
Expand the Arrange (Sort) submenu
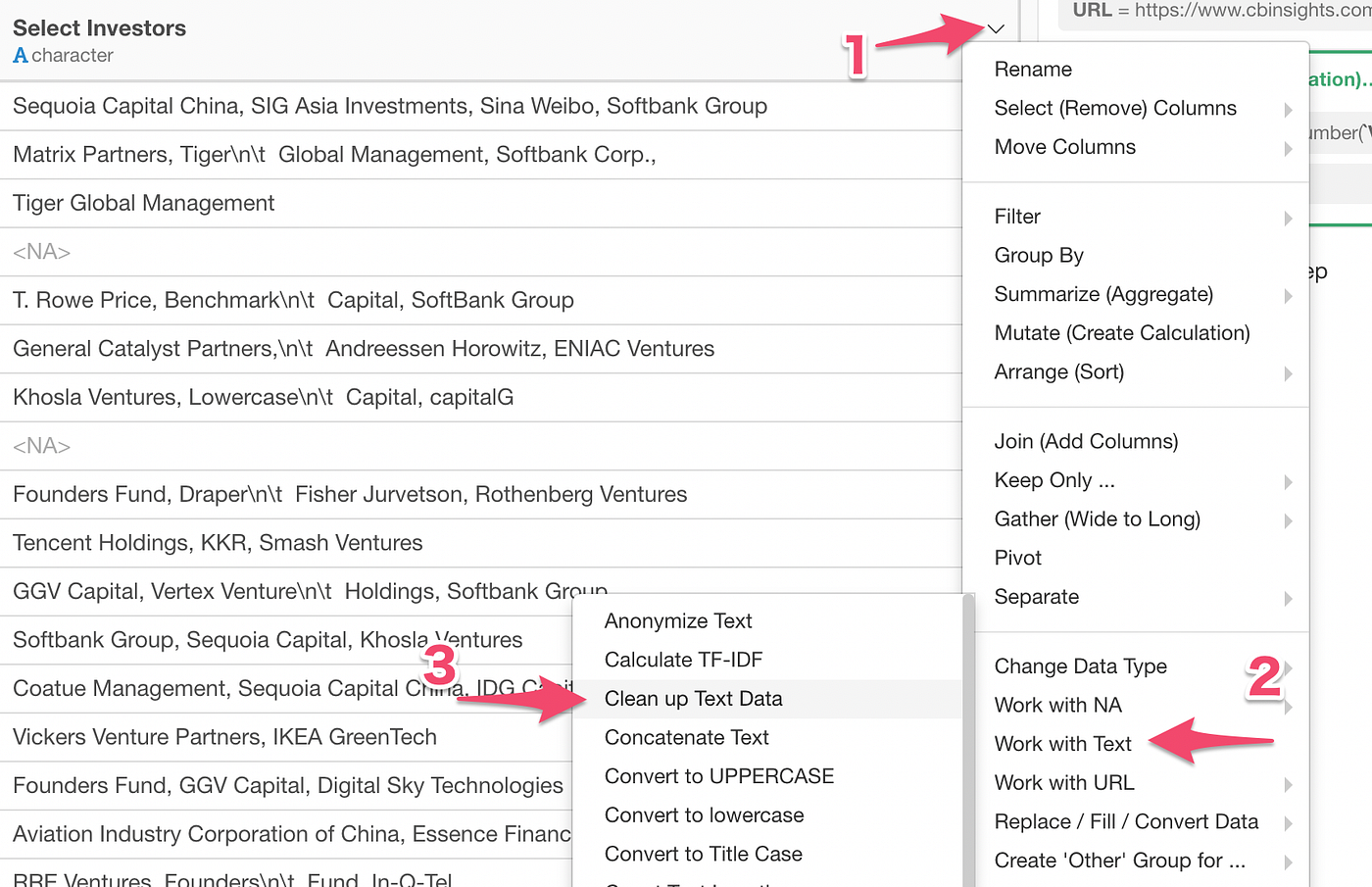click(1055, 371)
